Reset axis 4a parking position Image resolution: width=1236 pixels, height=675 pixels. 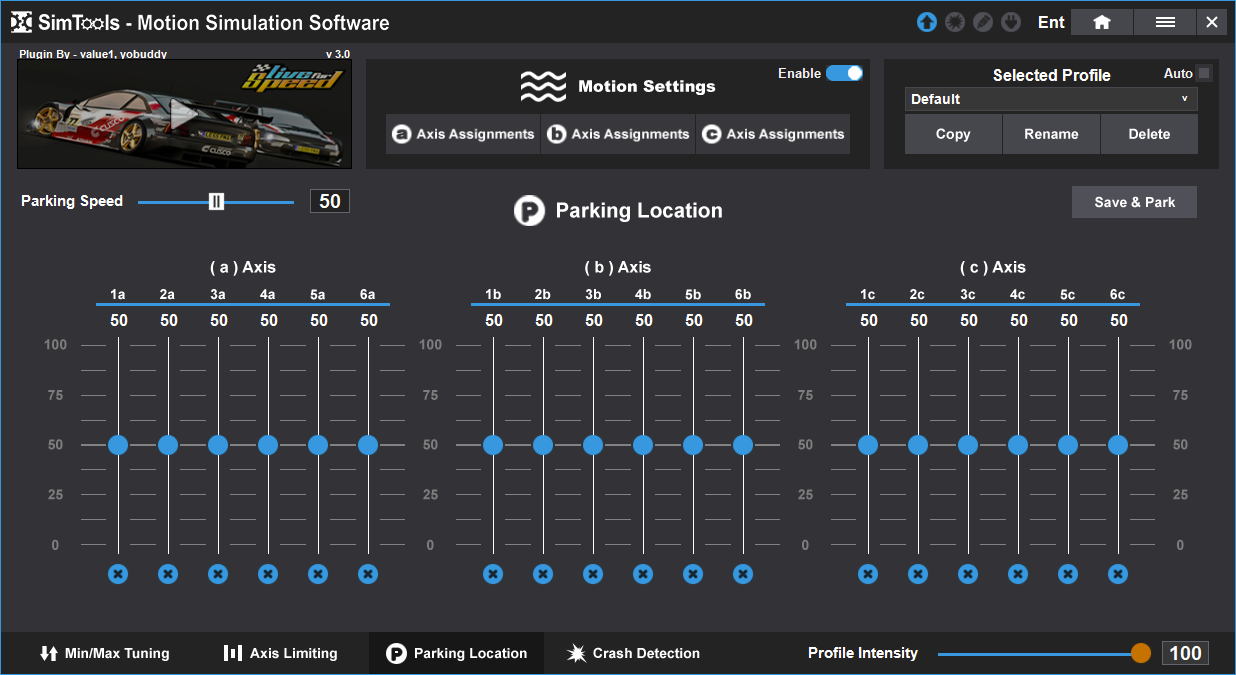[x=268, y=574]
